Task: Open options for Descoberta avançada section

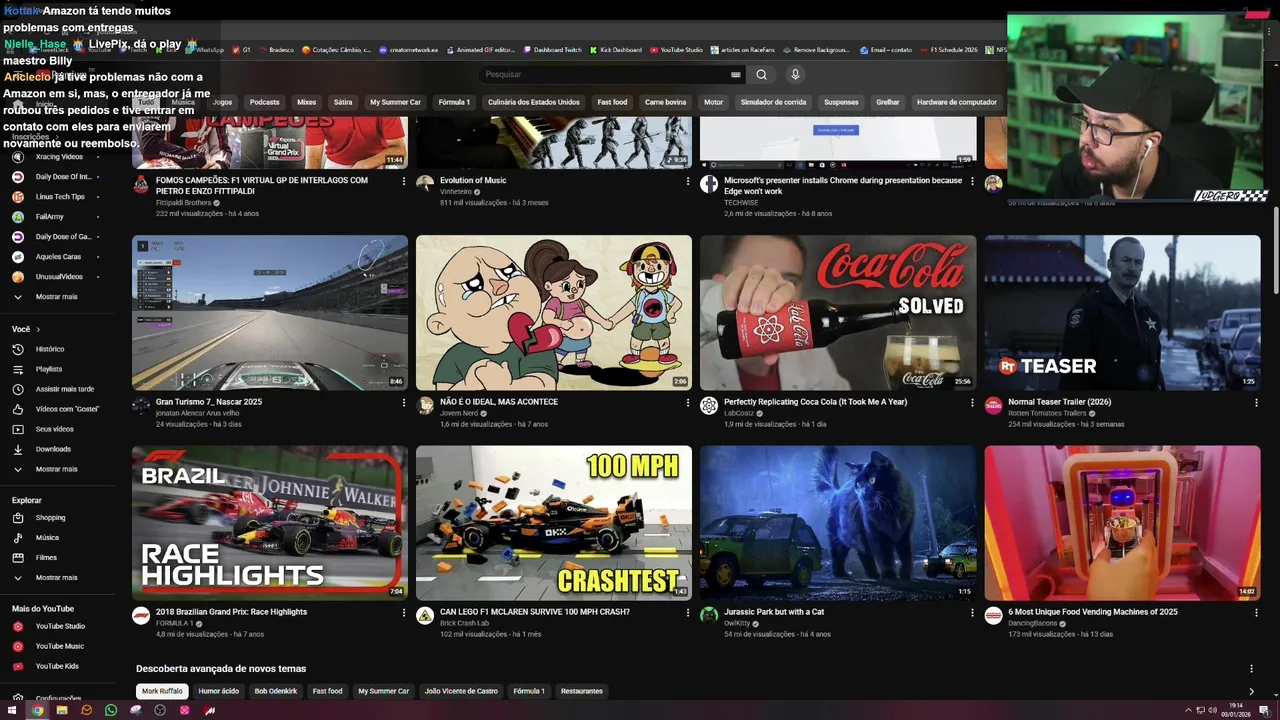Action: (1251, 669)
